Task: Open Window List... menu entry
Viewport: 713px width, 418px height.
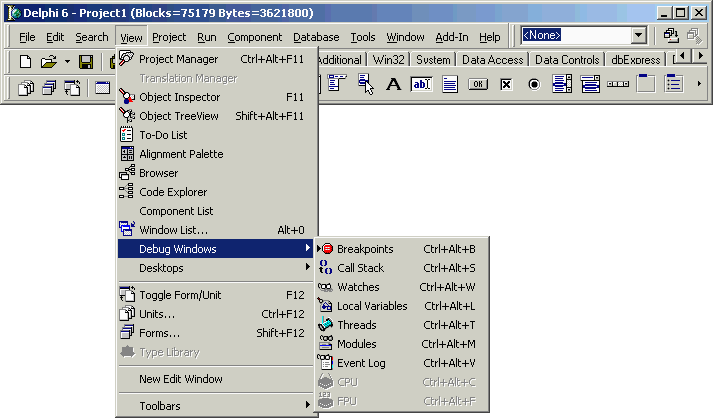Action: (216, 230)
